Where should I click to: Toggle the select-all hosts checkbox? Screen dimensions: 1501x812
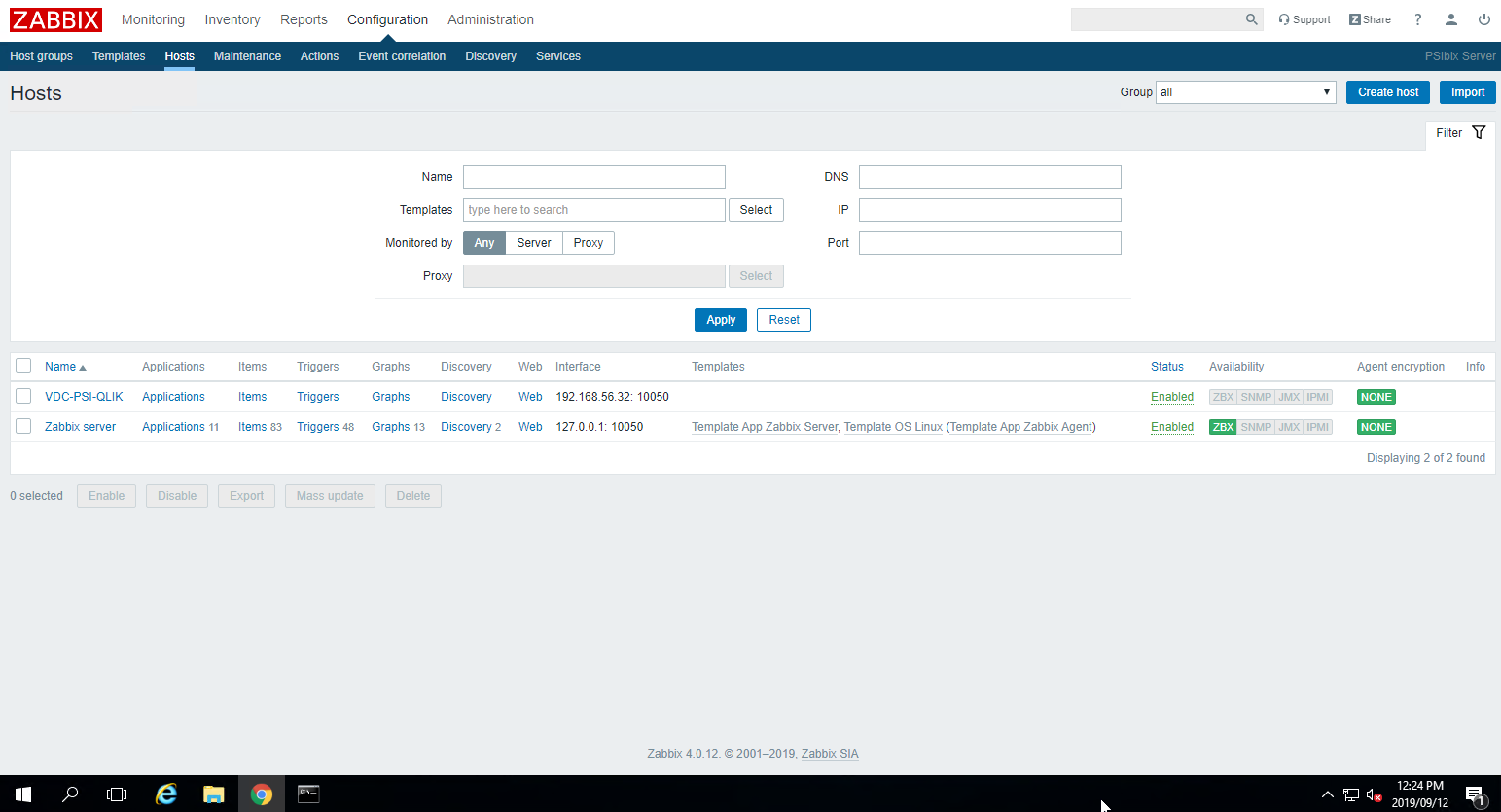23,366
